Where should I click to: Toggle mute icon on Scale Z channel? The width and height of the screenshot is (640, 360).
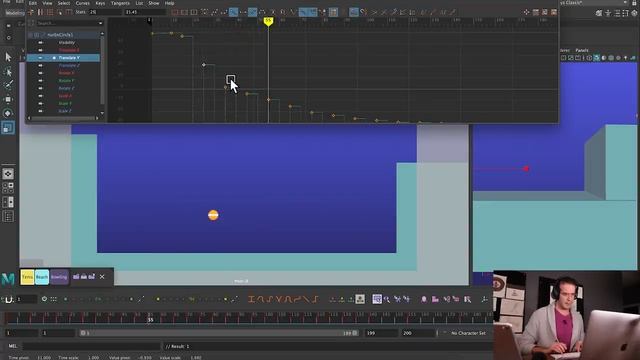tap(40, 111)
